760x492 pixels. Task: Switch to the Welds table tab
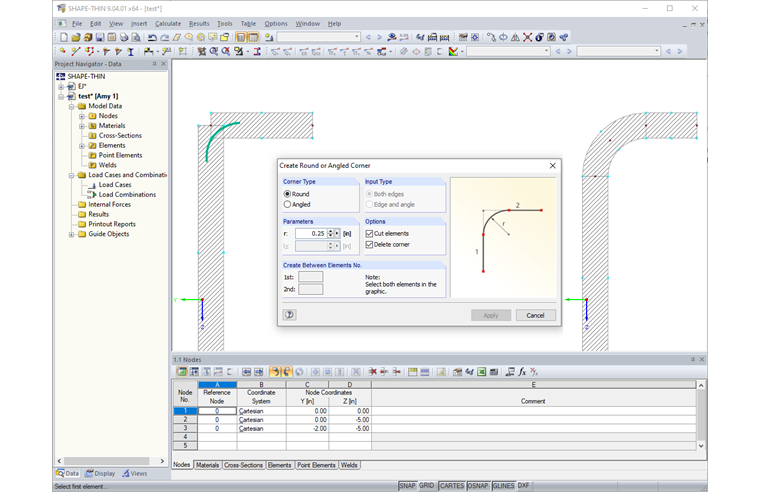coord(349,465)
